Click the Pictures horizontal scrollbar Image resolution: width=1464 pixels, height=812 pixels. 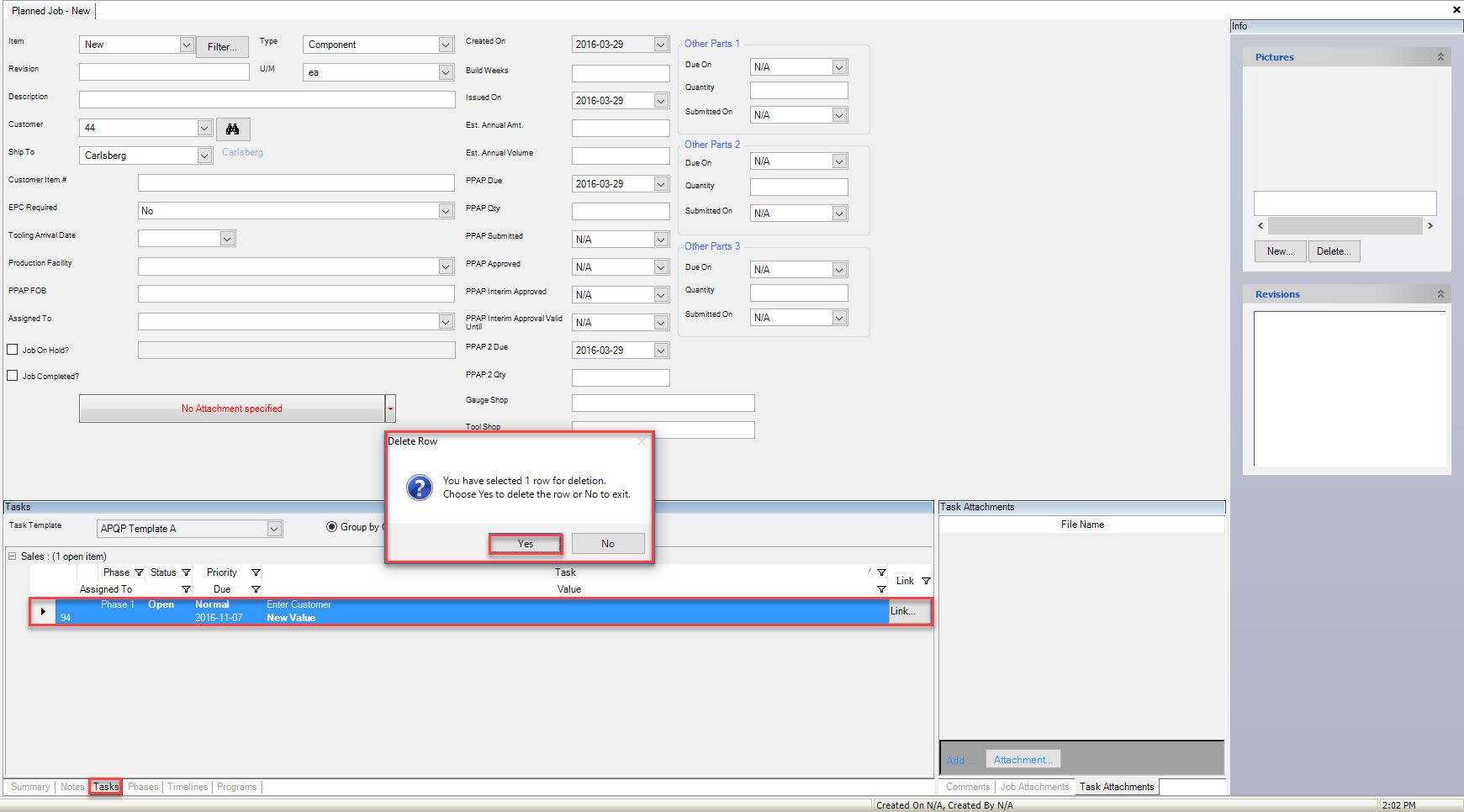[x=1345, y=226]
